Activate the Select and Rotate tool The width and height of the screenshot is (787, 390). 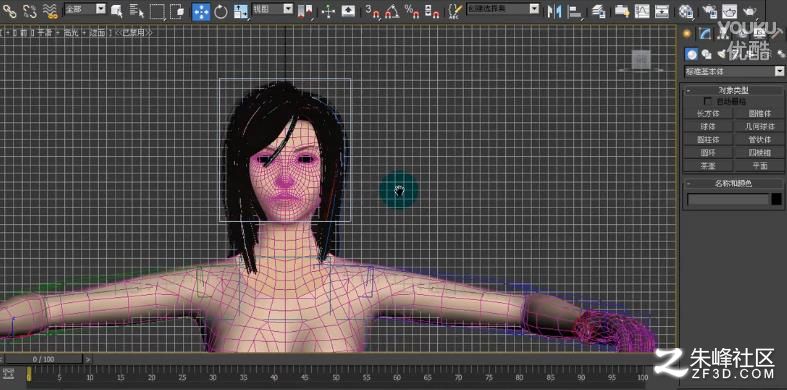[x=221, y=11]
